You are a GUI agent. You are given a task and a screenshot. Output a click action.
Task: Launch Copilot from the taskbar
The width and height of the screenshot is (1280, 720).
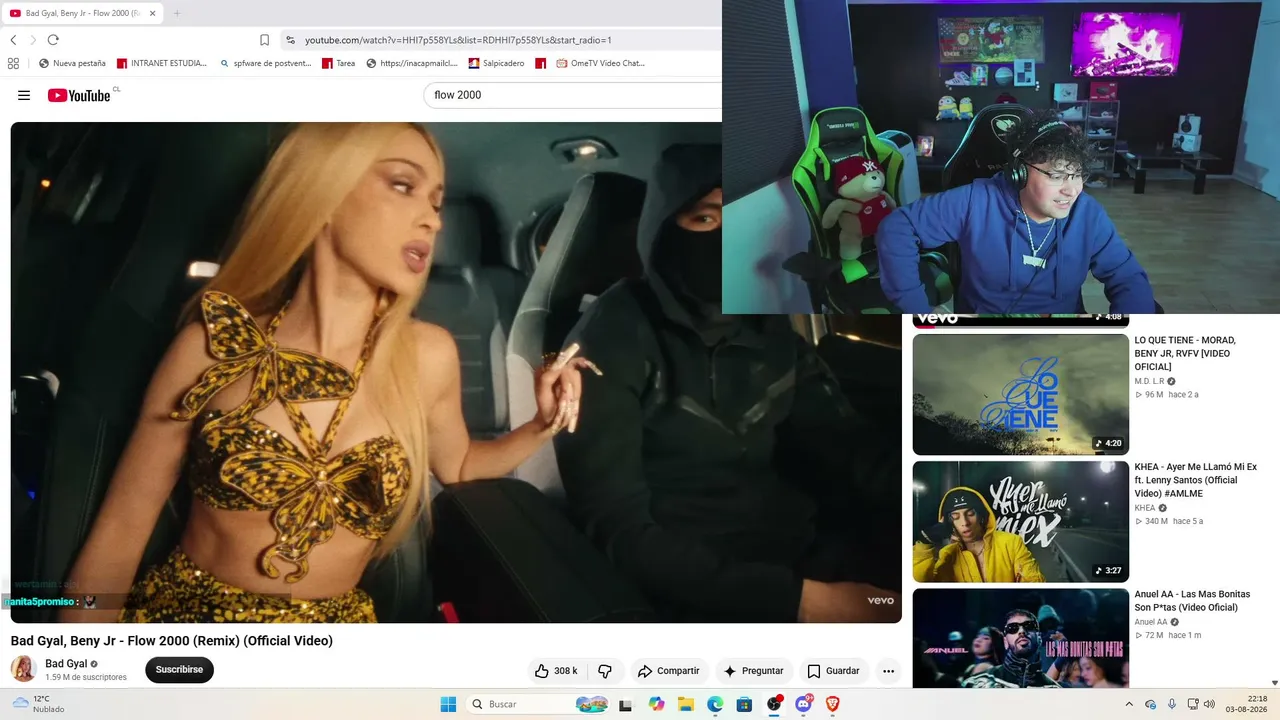pos(656,704)
